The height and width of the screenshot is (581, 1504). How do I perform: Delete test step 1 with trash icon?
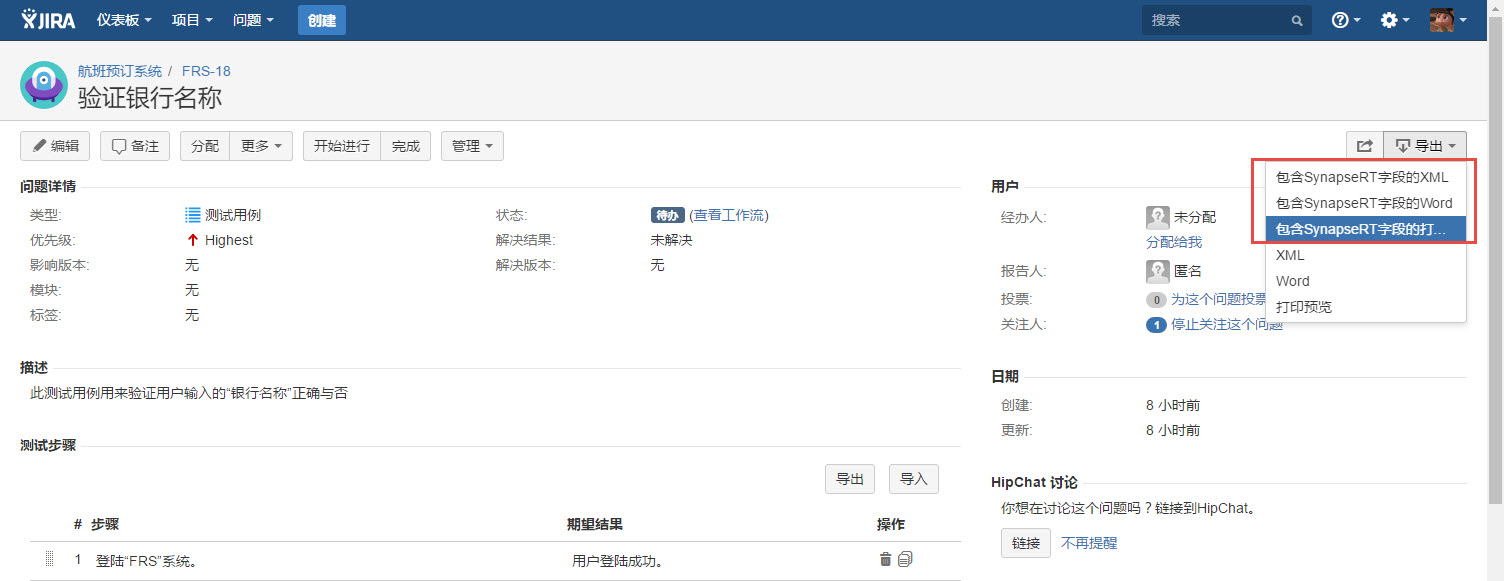pyautogui.click(x=885, y=559)
